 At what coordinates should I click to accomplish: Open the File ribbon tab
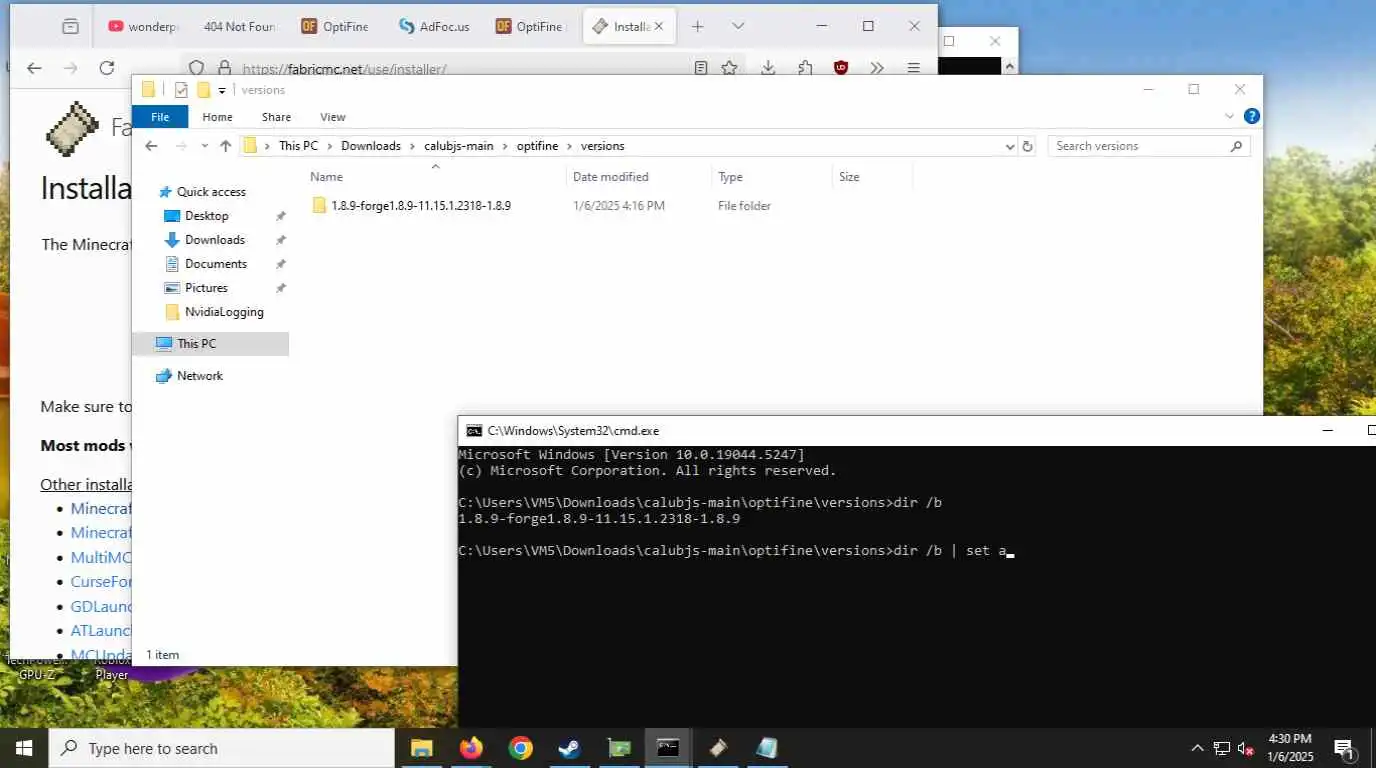click(160, 117)
